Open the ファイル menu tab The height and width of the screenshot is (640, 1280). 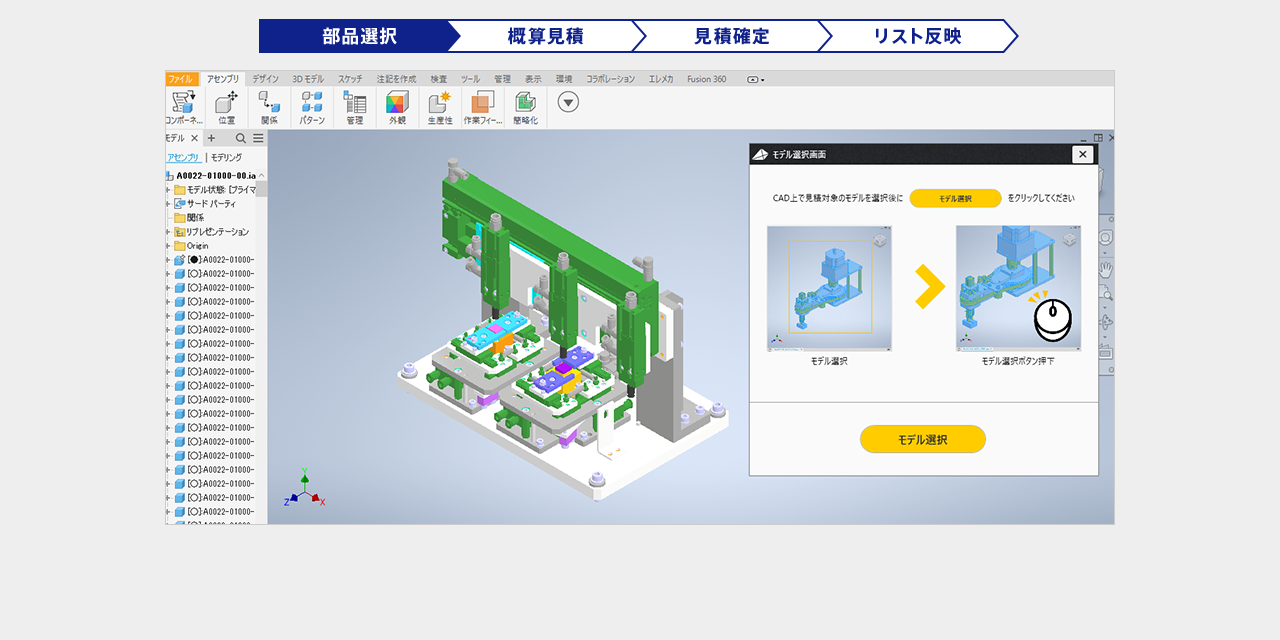click(181, 79)
